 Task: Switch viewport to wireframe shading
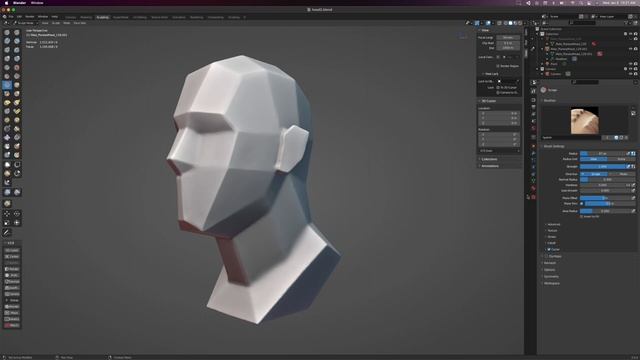506,23
